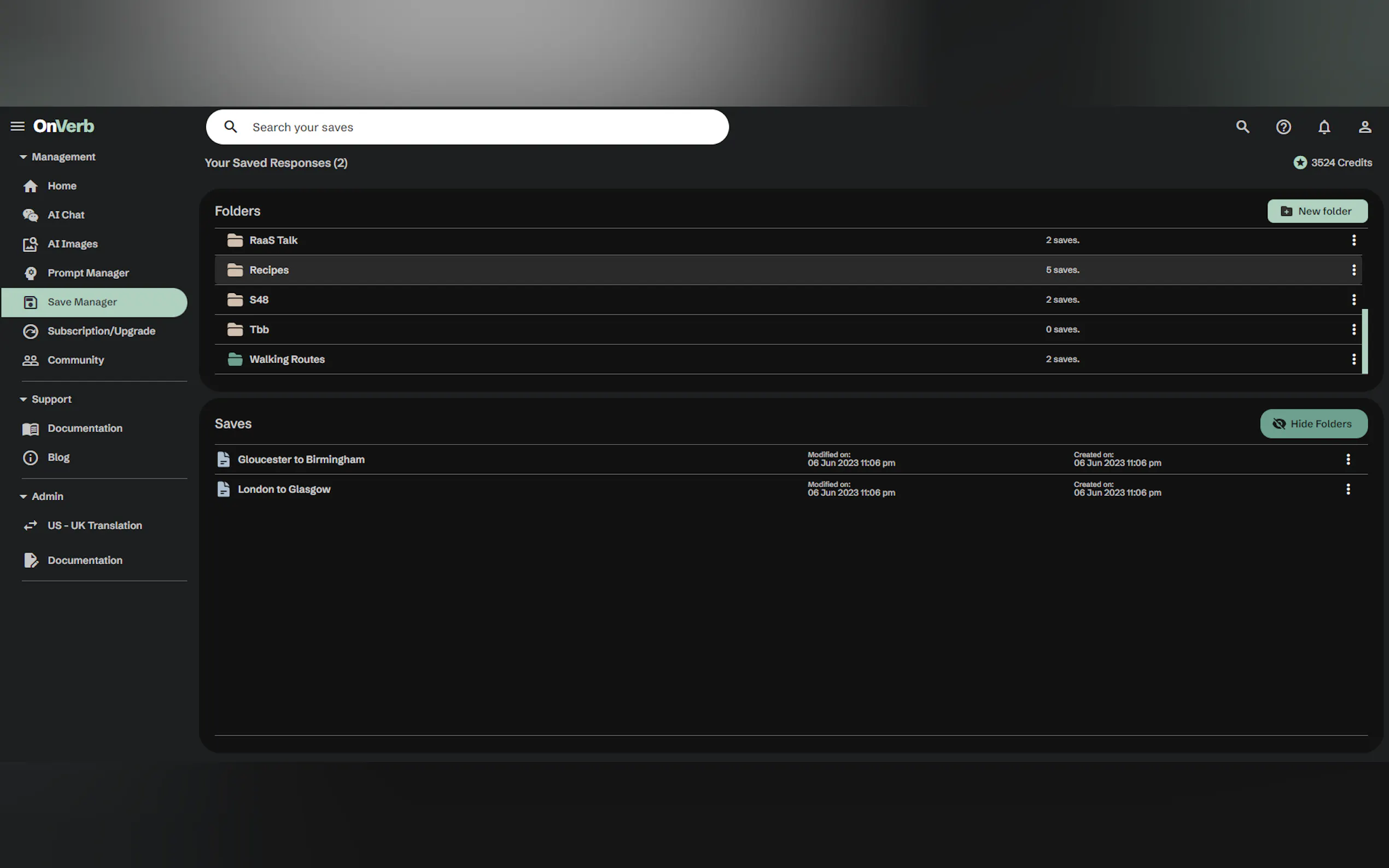Open options for Gloucester to Birmingham save

(1347, 459)
